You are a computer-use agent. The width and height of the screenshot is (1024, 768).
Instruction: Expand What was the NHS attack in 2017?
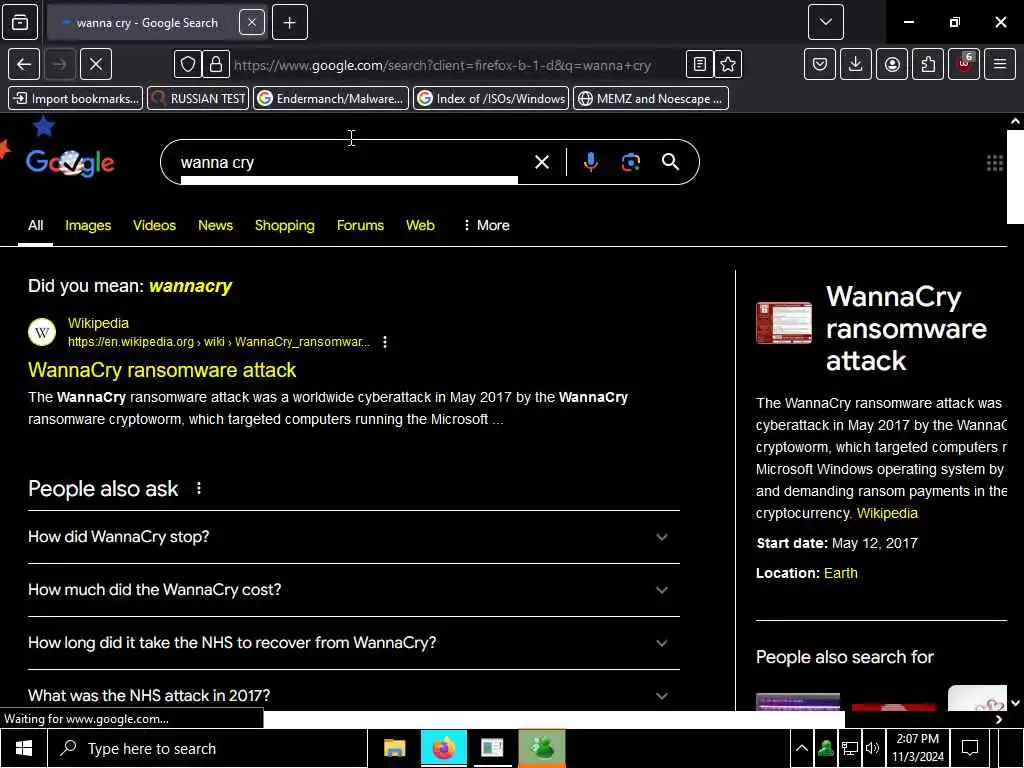(354, 695)
